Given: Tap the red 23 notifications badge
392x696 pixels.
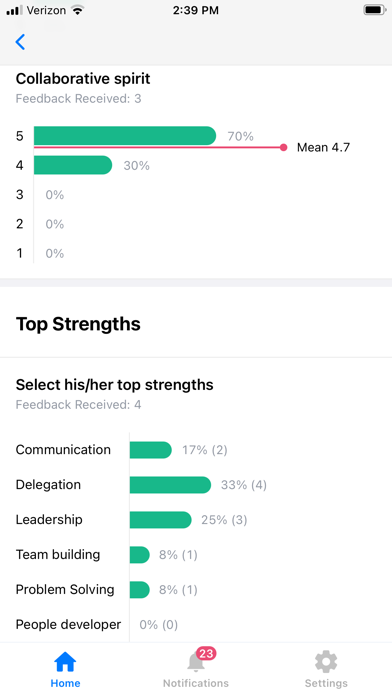Looking at the screenshot, I should tap(206, 653).
